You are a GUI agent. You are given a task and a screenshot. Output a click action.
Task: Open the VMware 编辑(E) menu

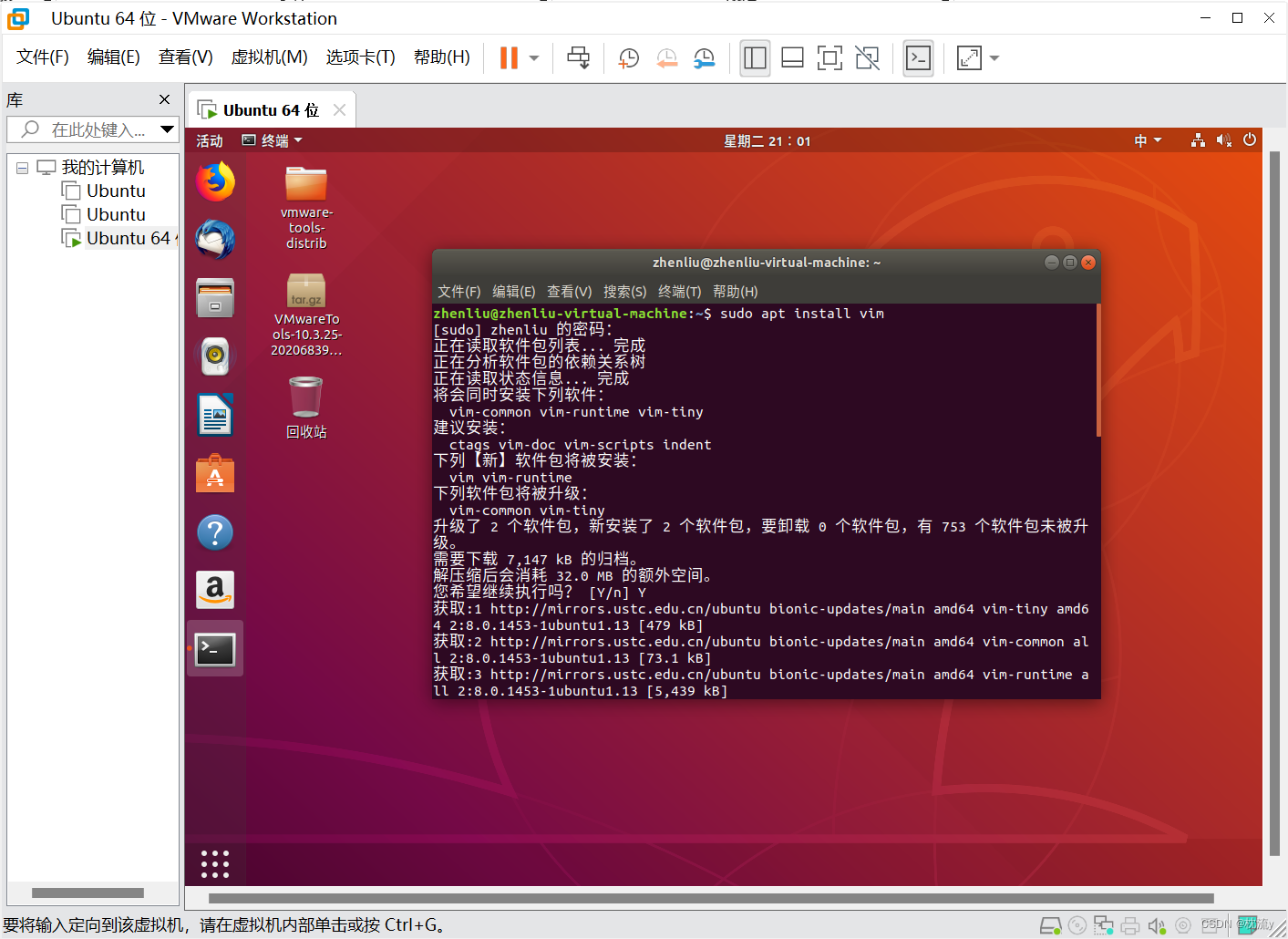click(x=114, y=57)
